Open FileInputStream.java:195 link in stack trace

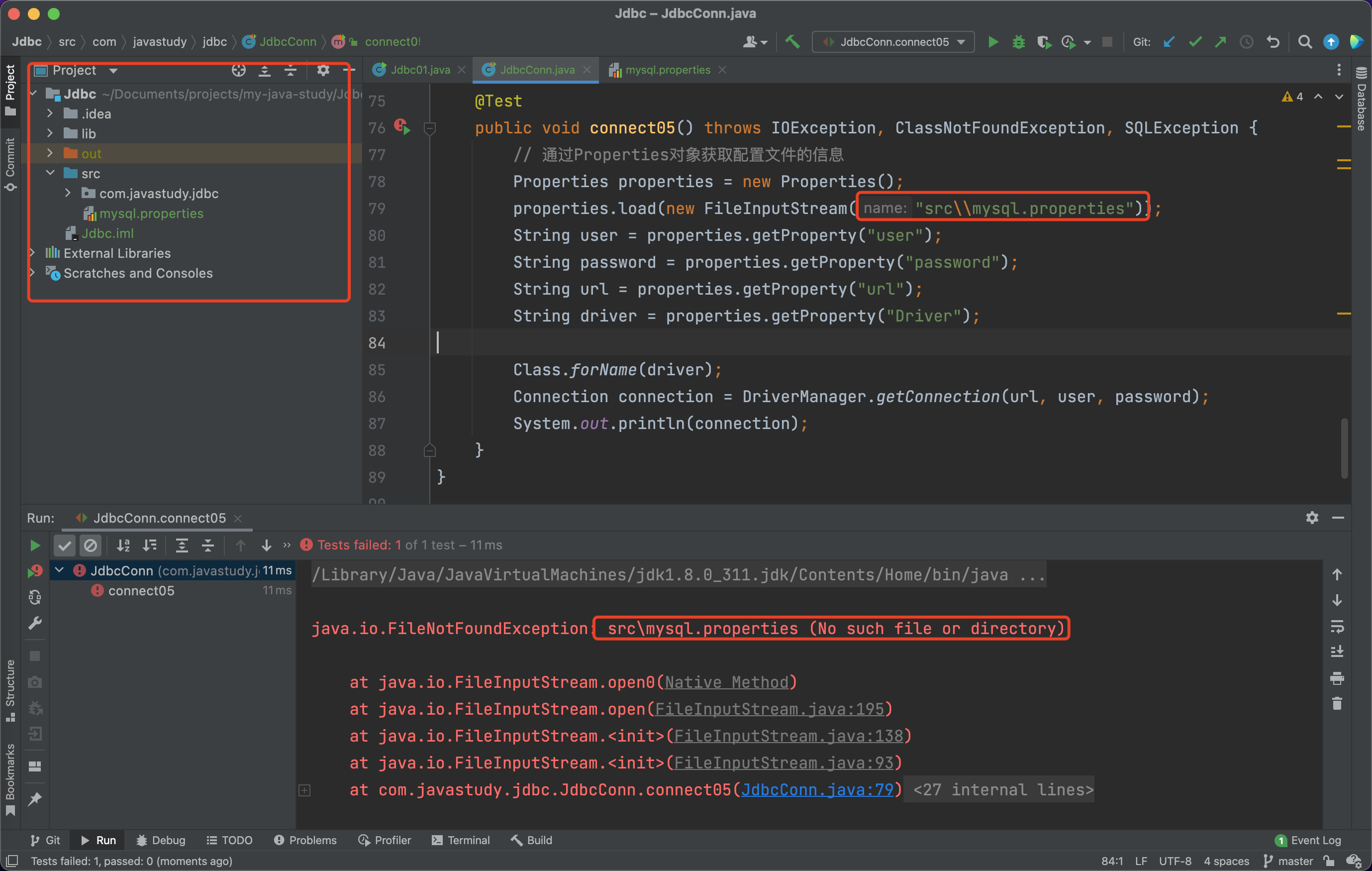(x=769, y=709)
